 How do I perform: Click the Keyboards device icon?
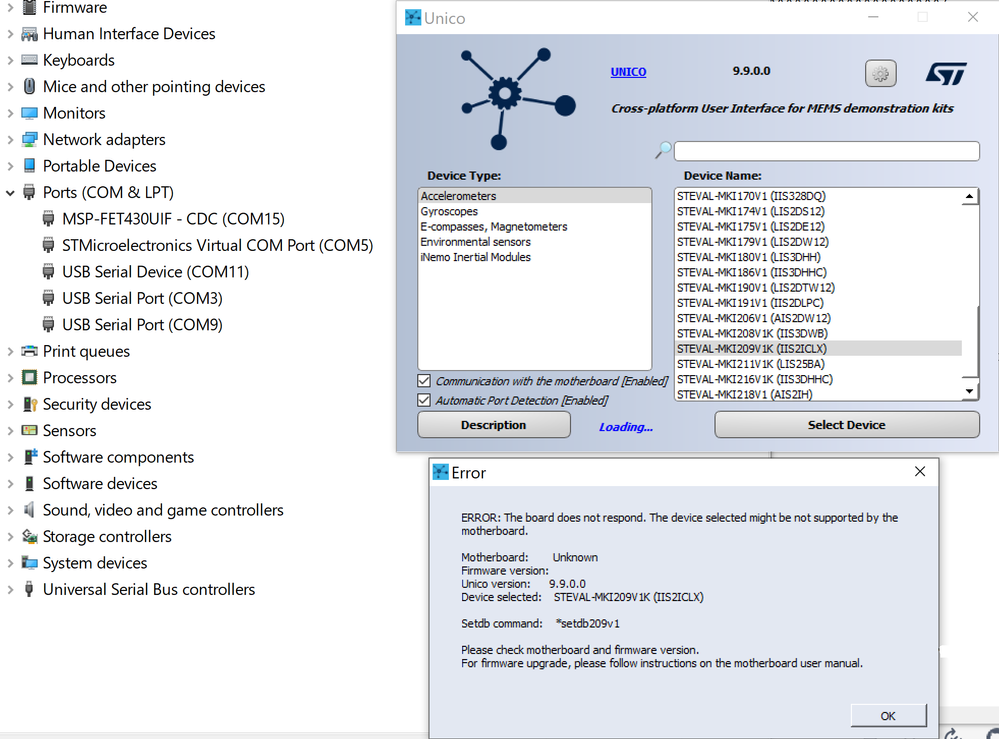[29, 60]
